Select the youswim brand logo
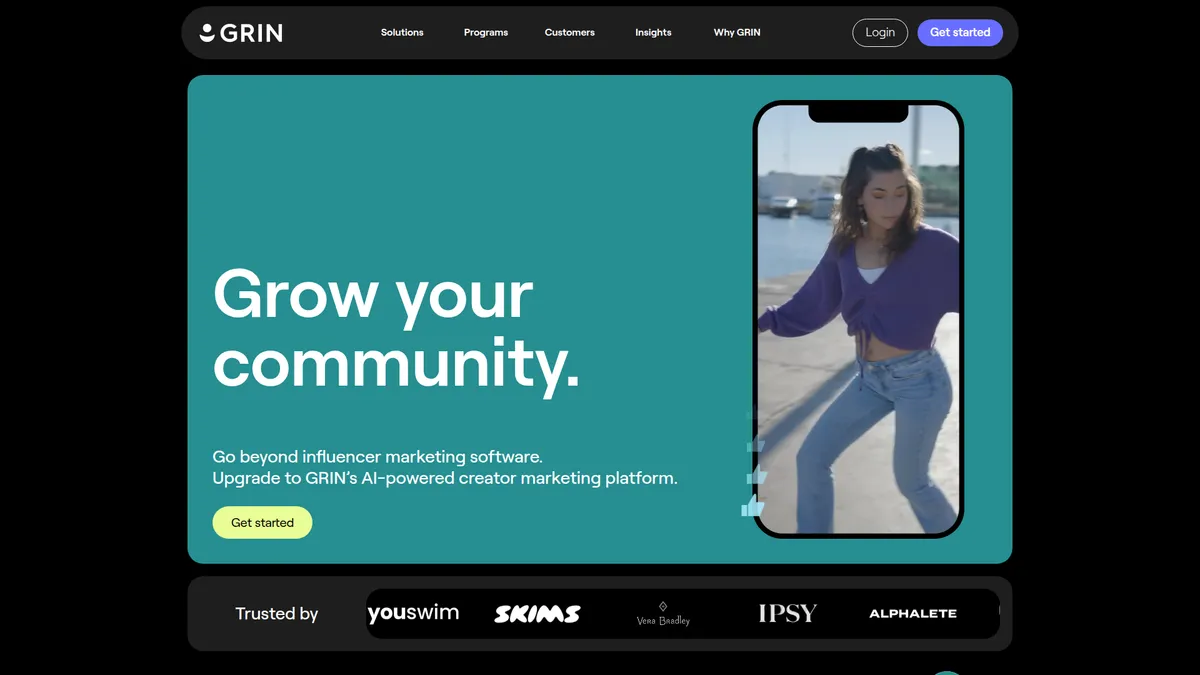The height and width of the screenshot is (675, 1200). point(413,613)
